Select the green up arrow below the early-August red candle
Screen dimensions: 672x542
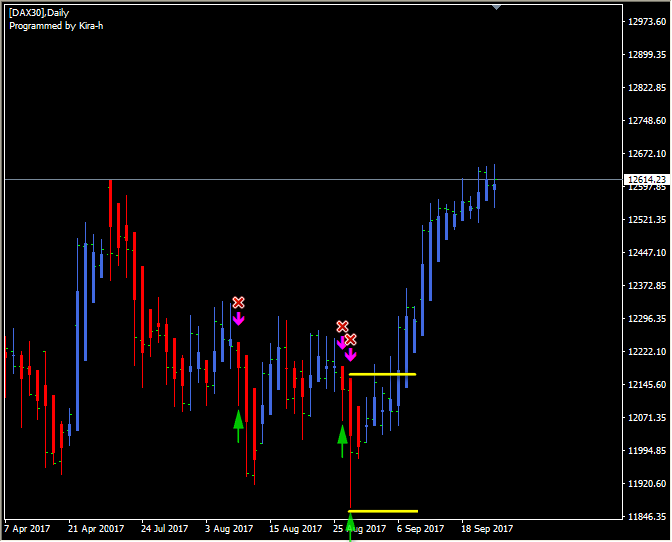tap(238, 426)
